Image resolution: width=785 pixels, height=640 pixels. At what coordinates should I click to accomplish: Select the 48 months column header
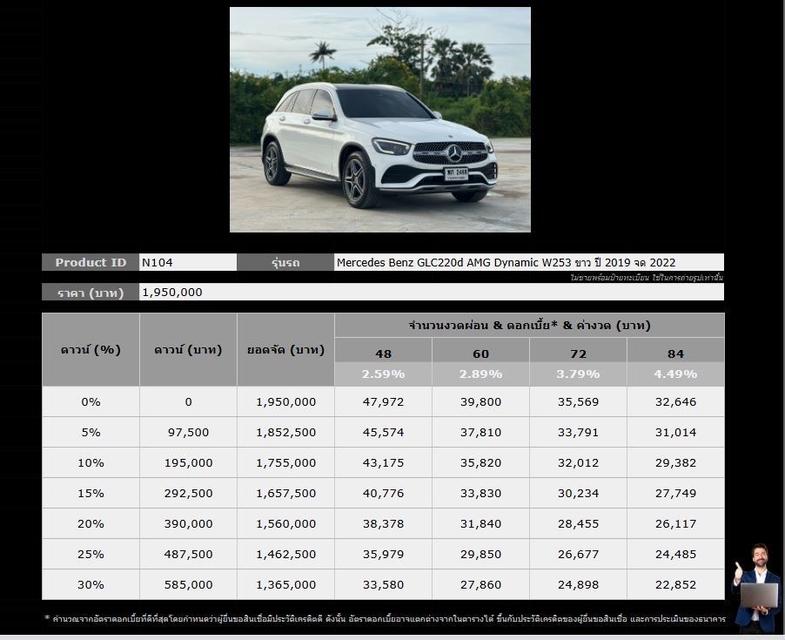(383, 353)
